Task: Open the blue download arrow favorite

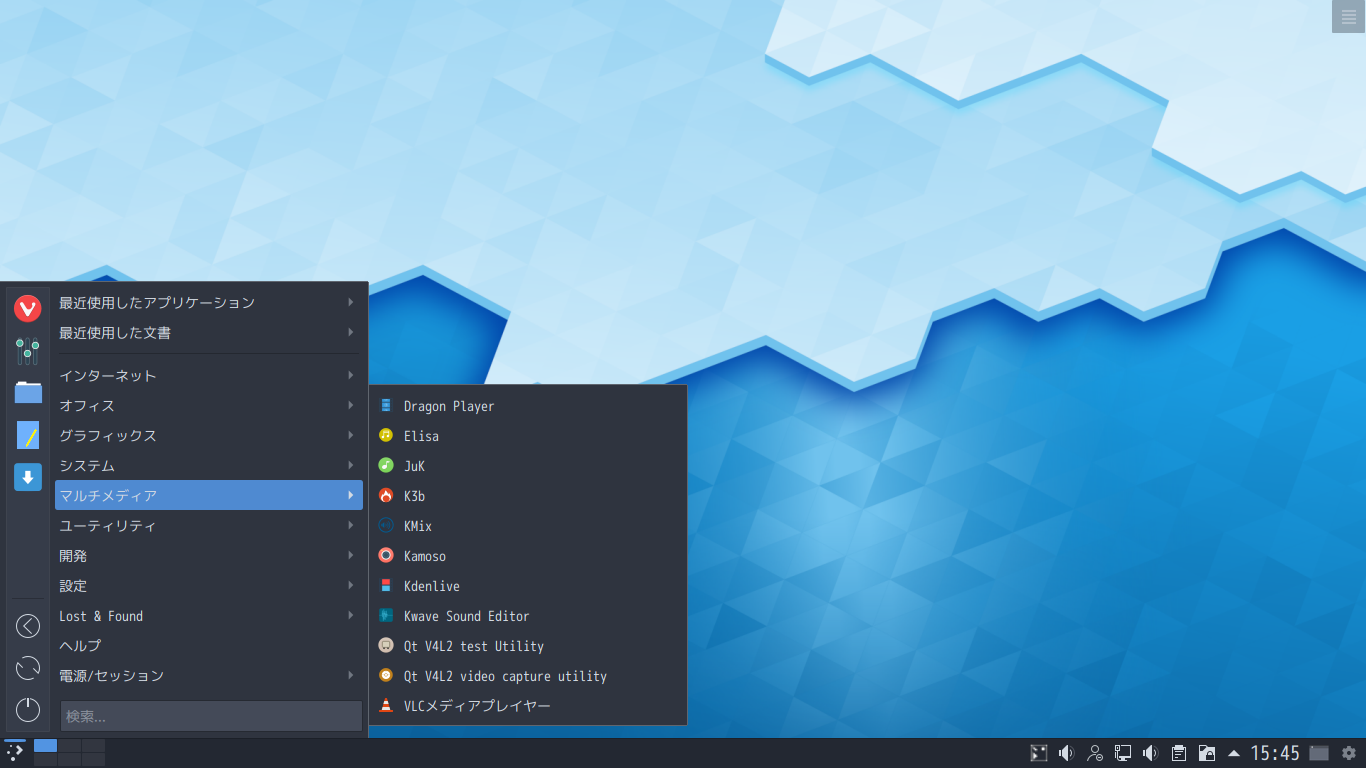Action: [x=28, y=477]
